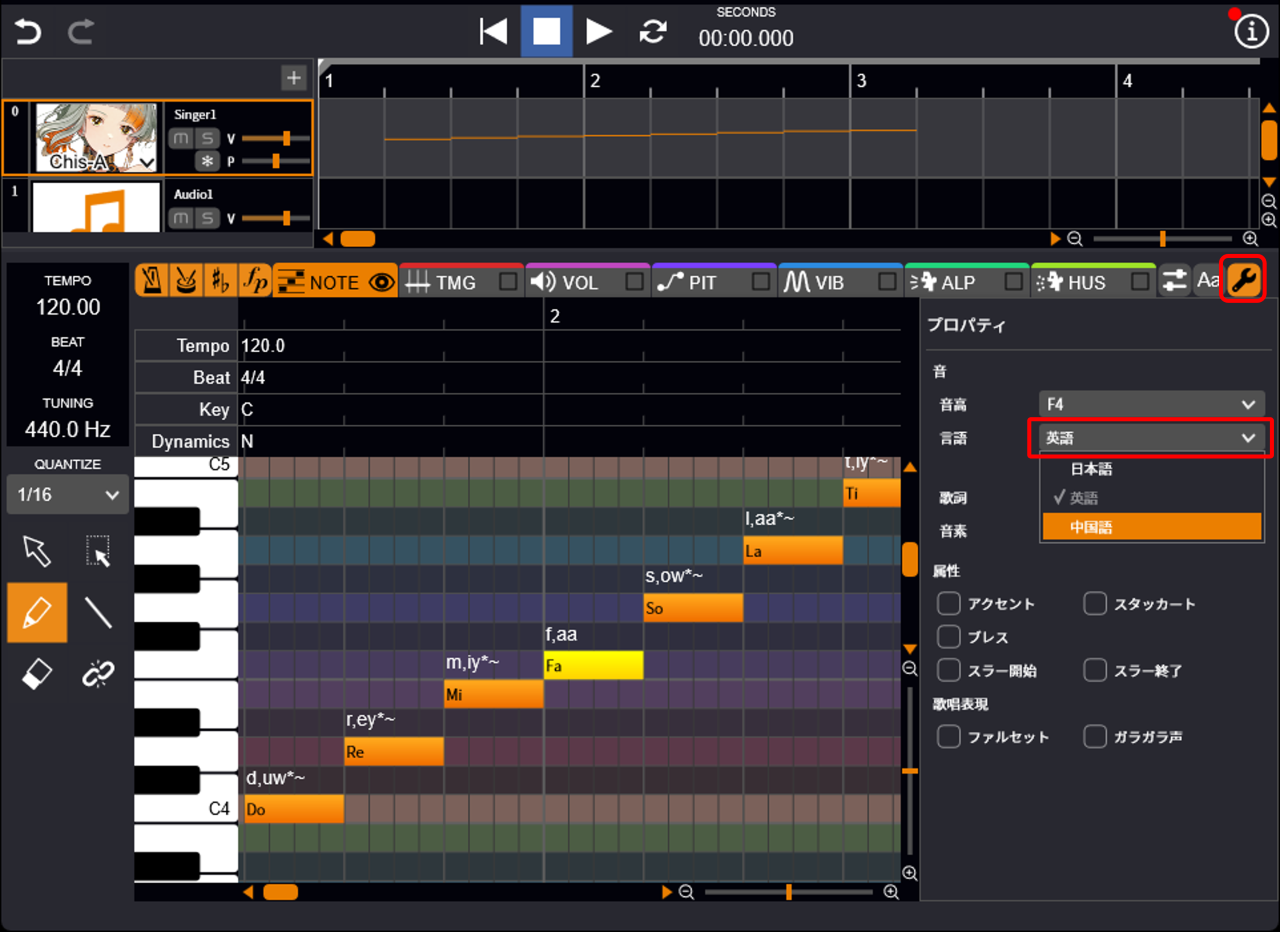This screenshot has width=1280, height=932.
Task: Open the wrench properties panel
Action: coord(1243,281)
